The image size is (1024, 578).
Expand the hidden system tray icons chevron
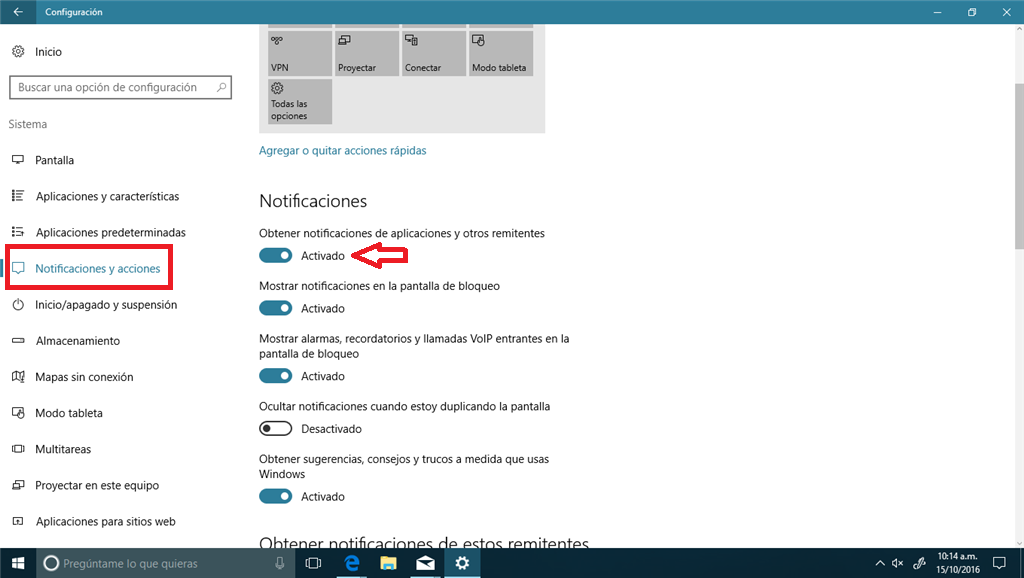(x=880, y=563)
